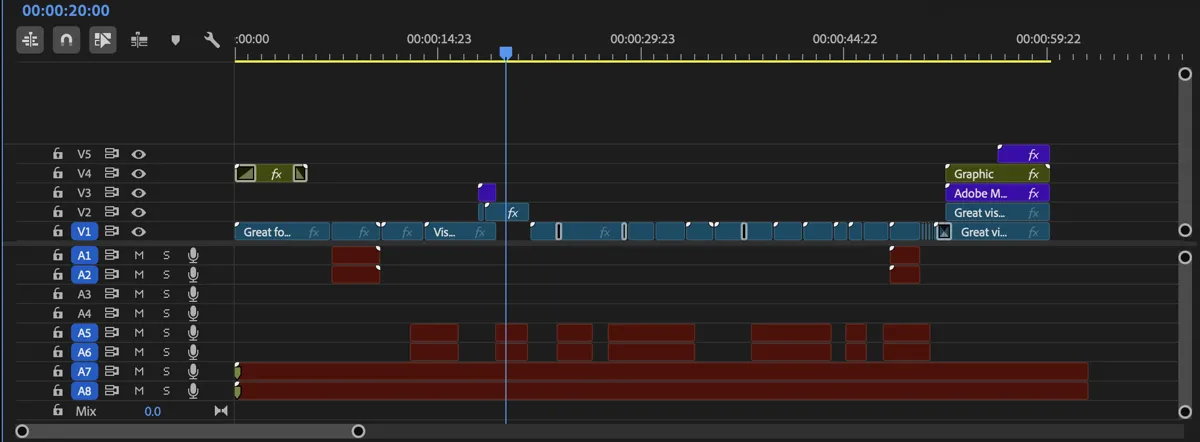Toggle snap in timeline magnet icon

click(x=66, y=40)
